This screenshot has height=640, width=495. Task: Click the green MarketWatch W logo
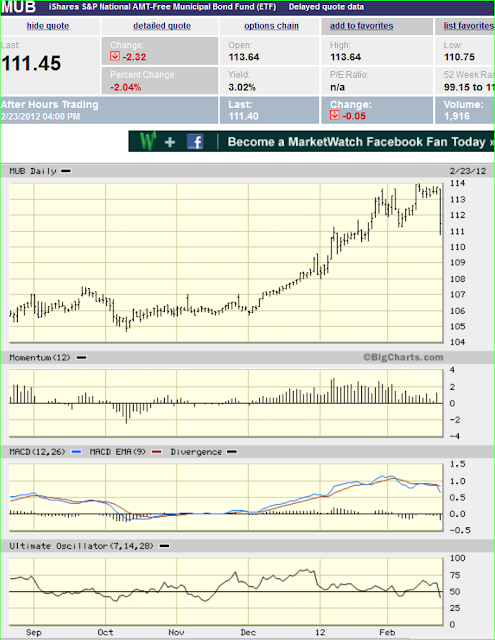coord(148,142)
